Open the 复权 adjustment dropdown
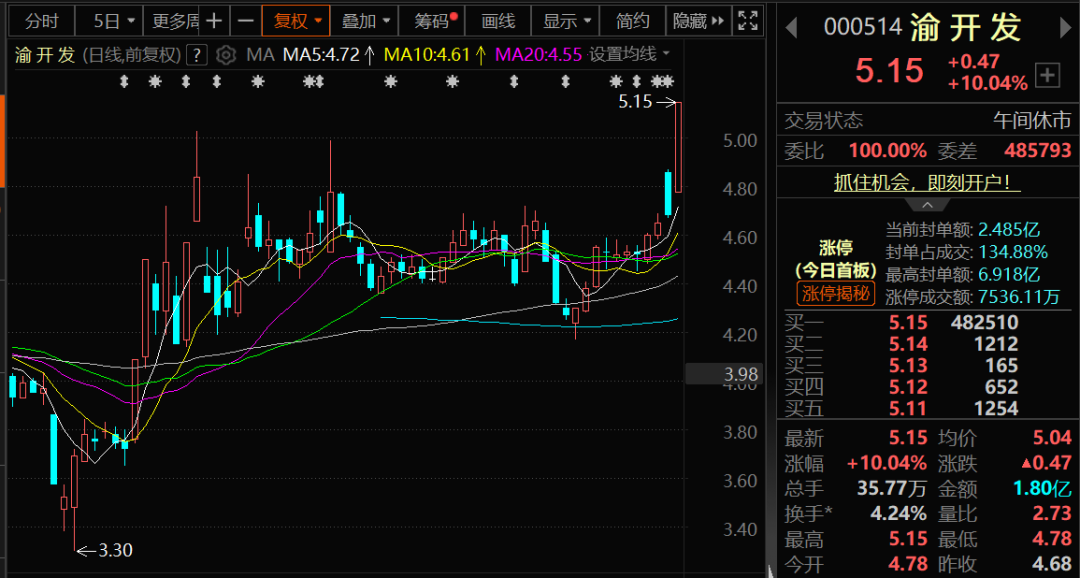 tap(298, 20)
